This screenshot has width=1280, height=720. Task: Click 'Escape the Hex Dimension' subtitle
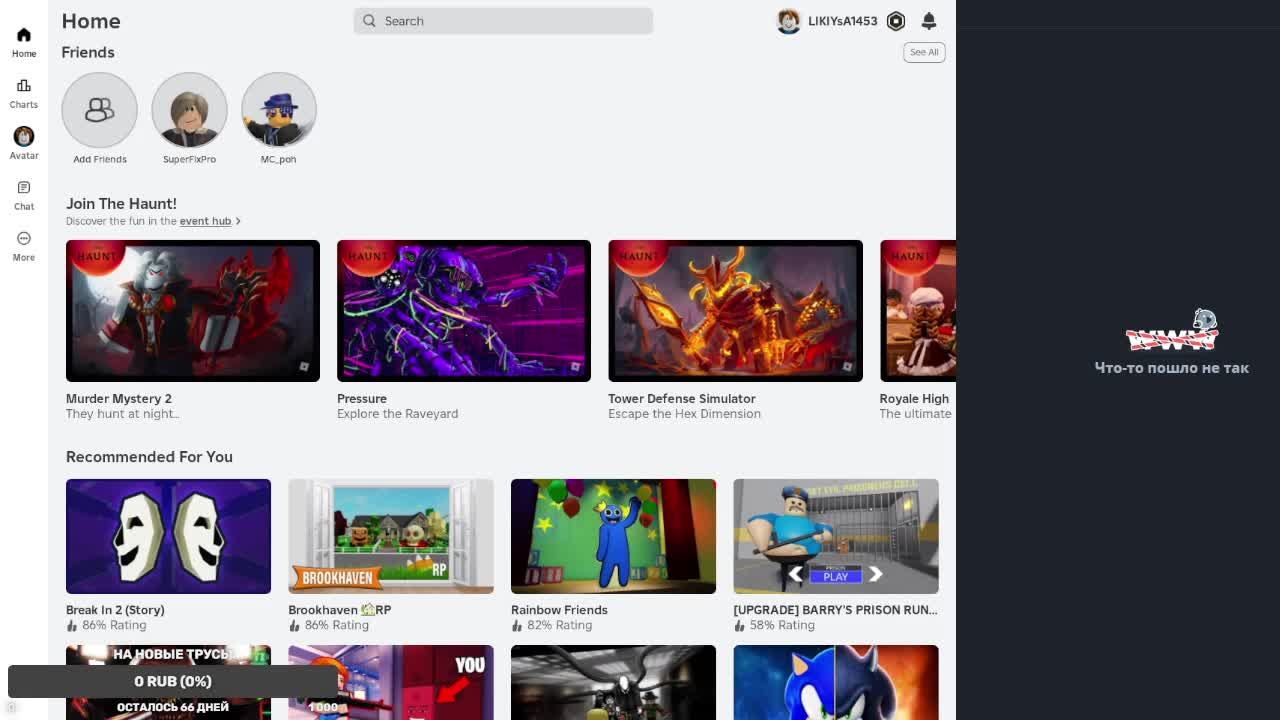(685, 414)
